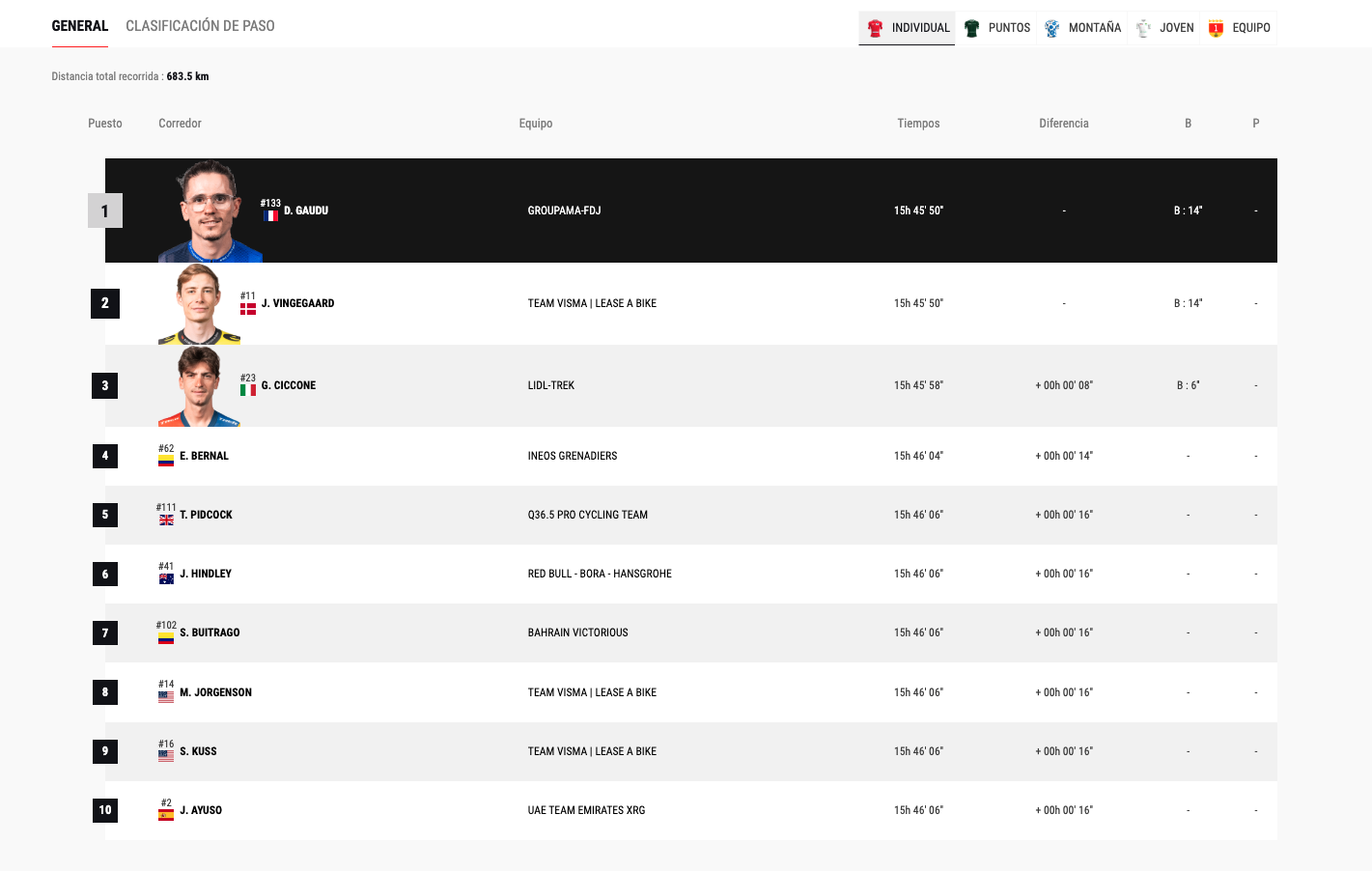1372x871 pixels.
Task: Click Team Visma in Vingegaard's row
Action: (x=592, y=303)
